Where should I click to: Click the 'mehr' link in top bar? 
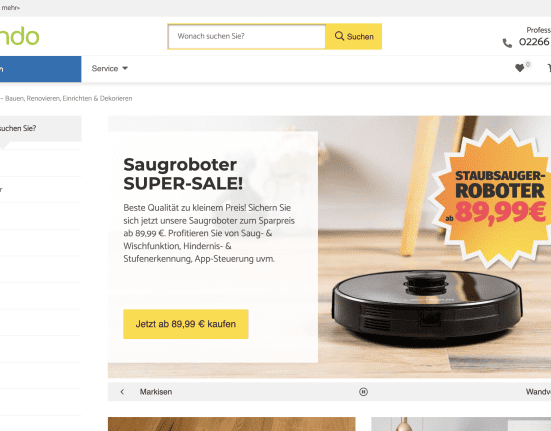pyautogui.click(x=11, y=8)
